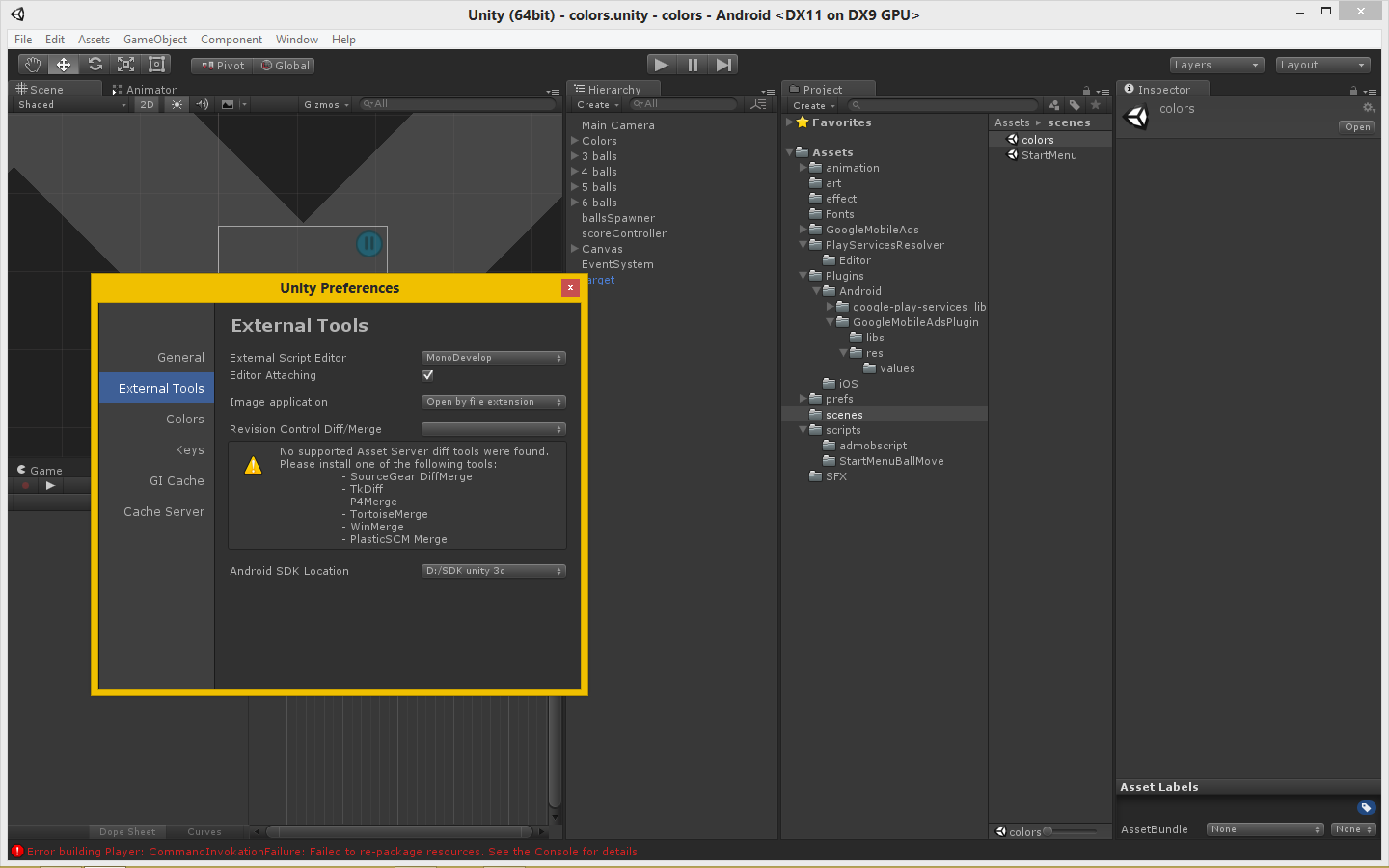Viewport: 1389px width, 868px height.
Task: Open the AssetBundle None dropdown
Action: coord(1265,829)
